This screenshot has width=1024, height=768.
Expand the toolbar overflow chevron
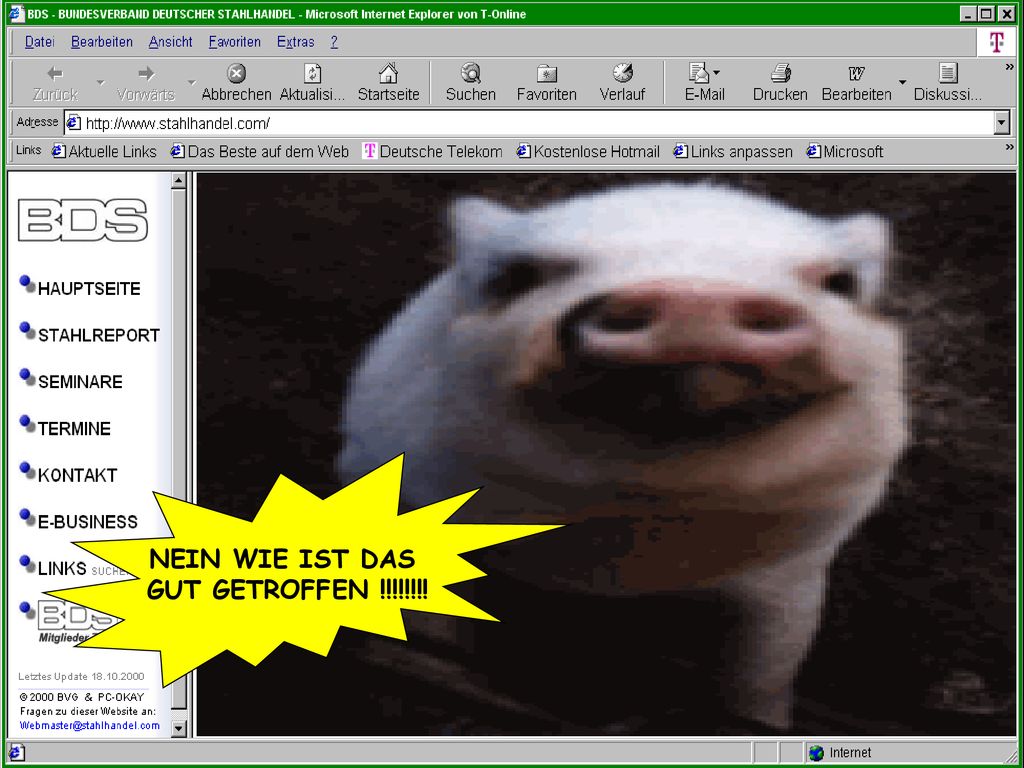pos(1010,67)
